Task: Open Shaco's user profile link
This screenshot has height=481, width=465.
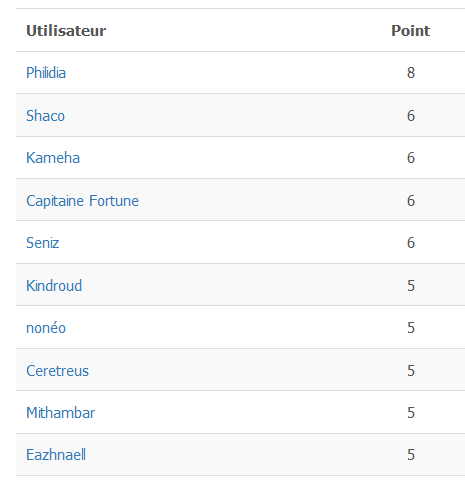Action: pos(45,116)
